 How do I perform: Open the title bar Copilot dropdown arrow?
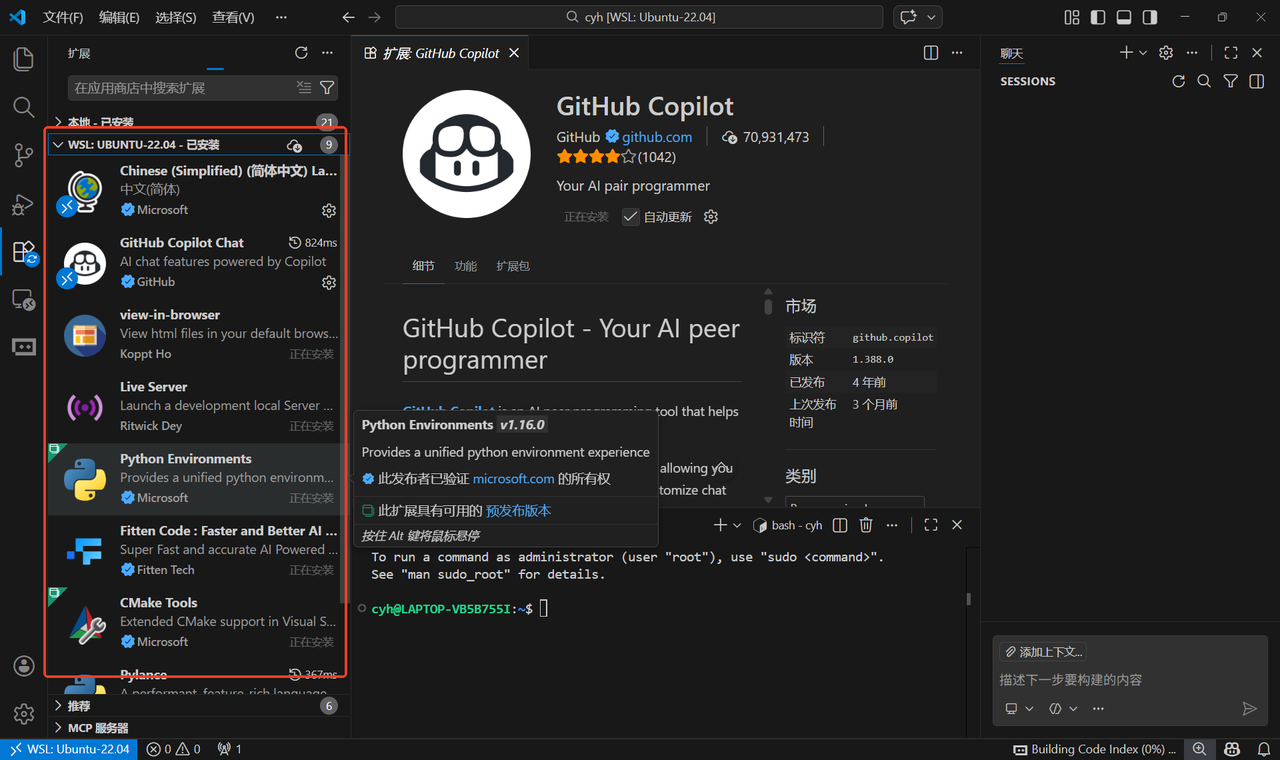point(932,17)
